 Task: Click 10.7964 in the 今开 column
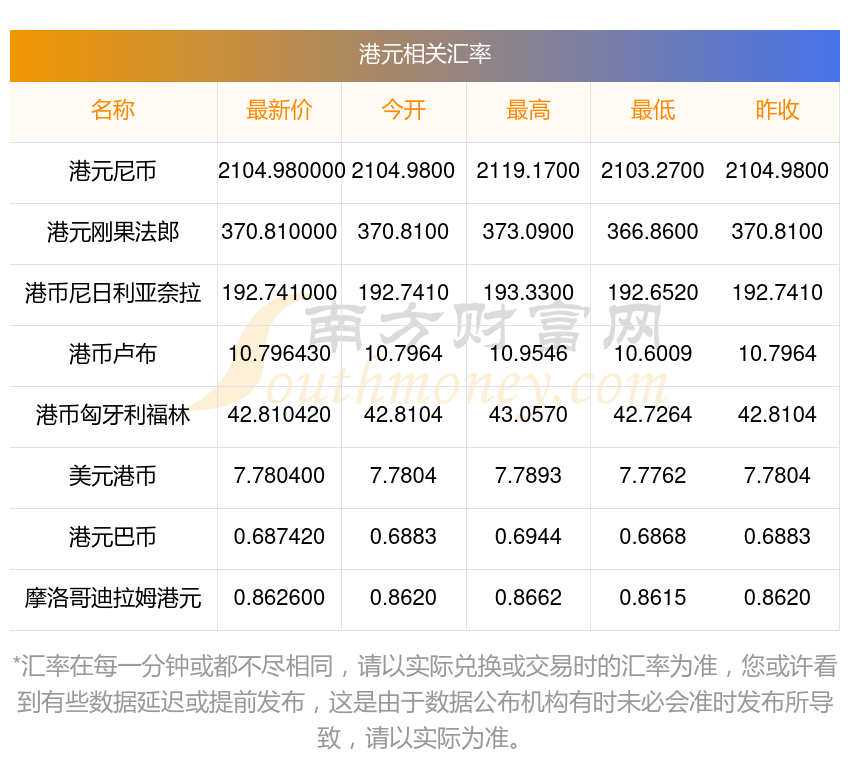pyautogui.click(x=403, y=354)
